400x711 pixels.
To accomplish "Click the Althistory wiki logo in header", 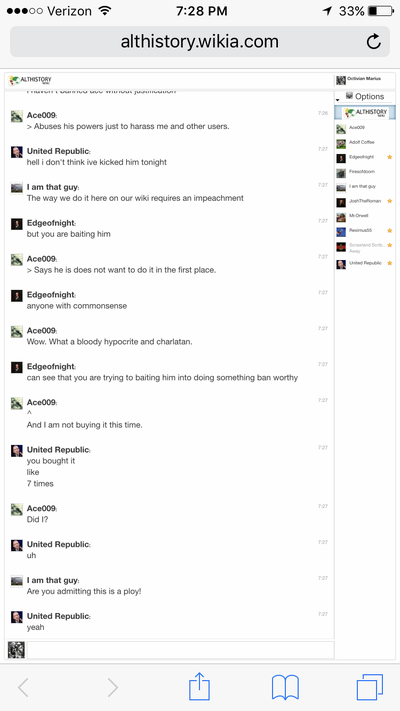I will [x=30, y=80].
